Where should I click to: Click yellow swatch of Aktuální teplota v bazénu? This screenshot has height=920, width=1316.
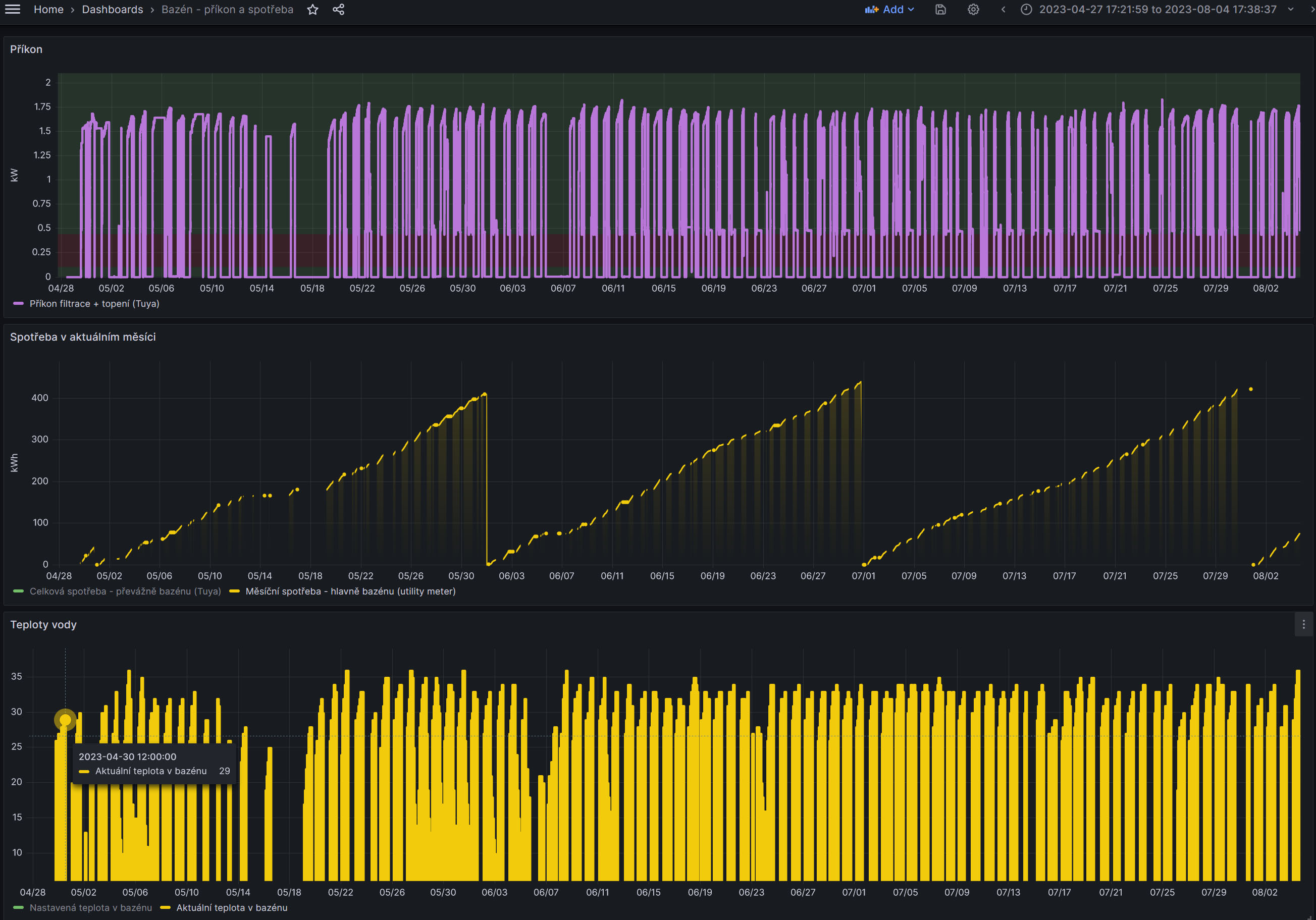(166, 907)
